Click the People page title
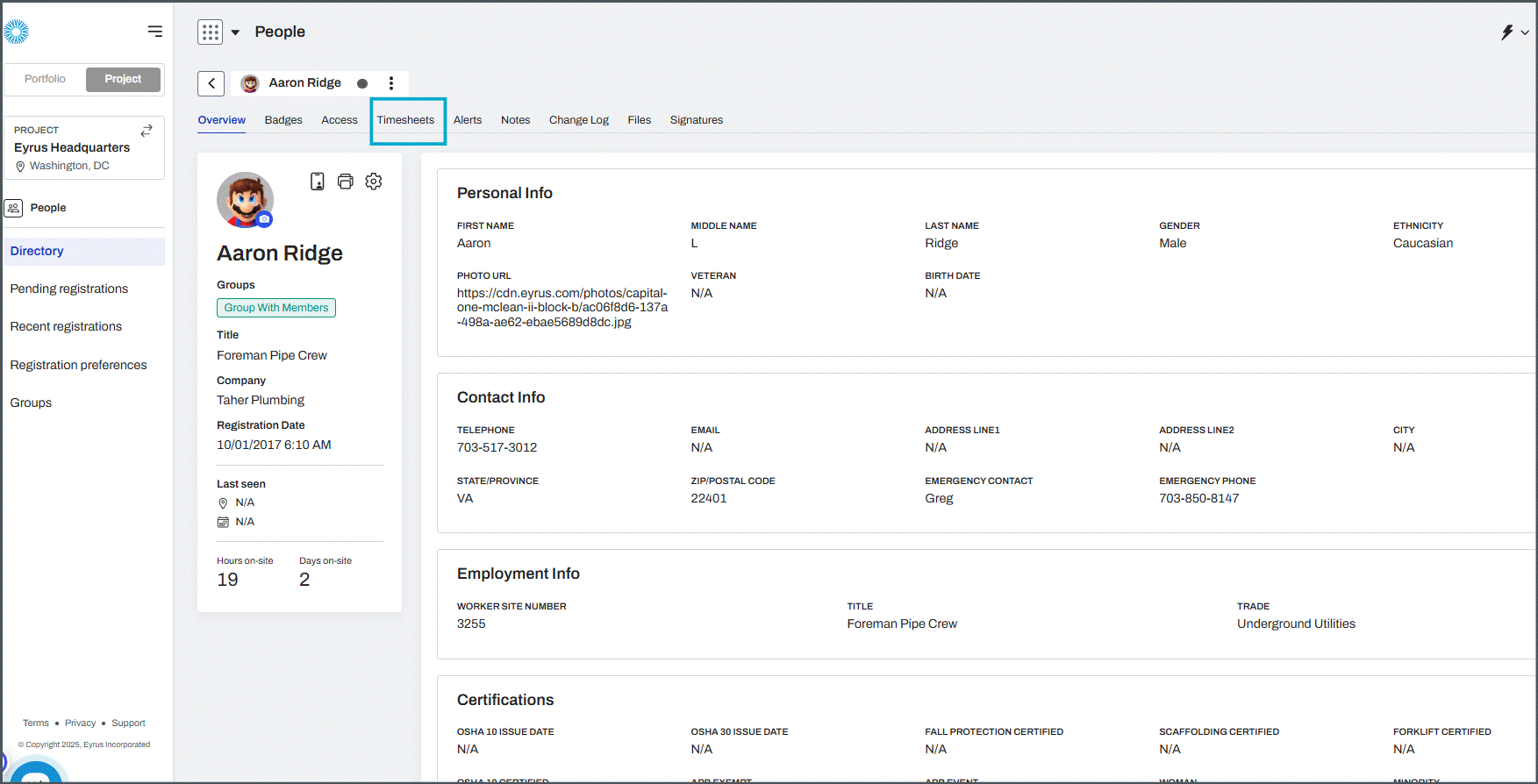 280,32
